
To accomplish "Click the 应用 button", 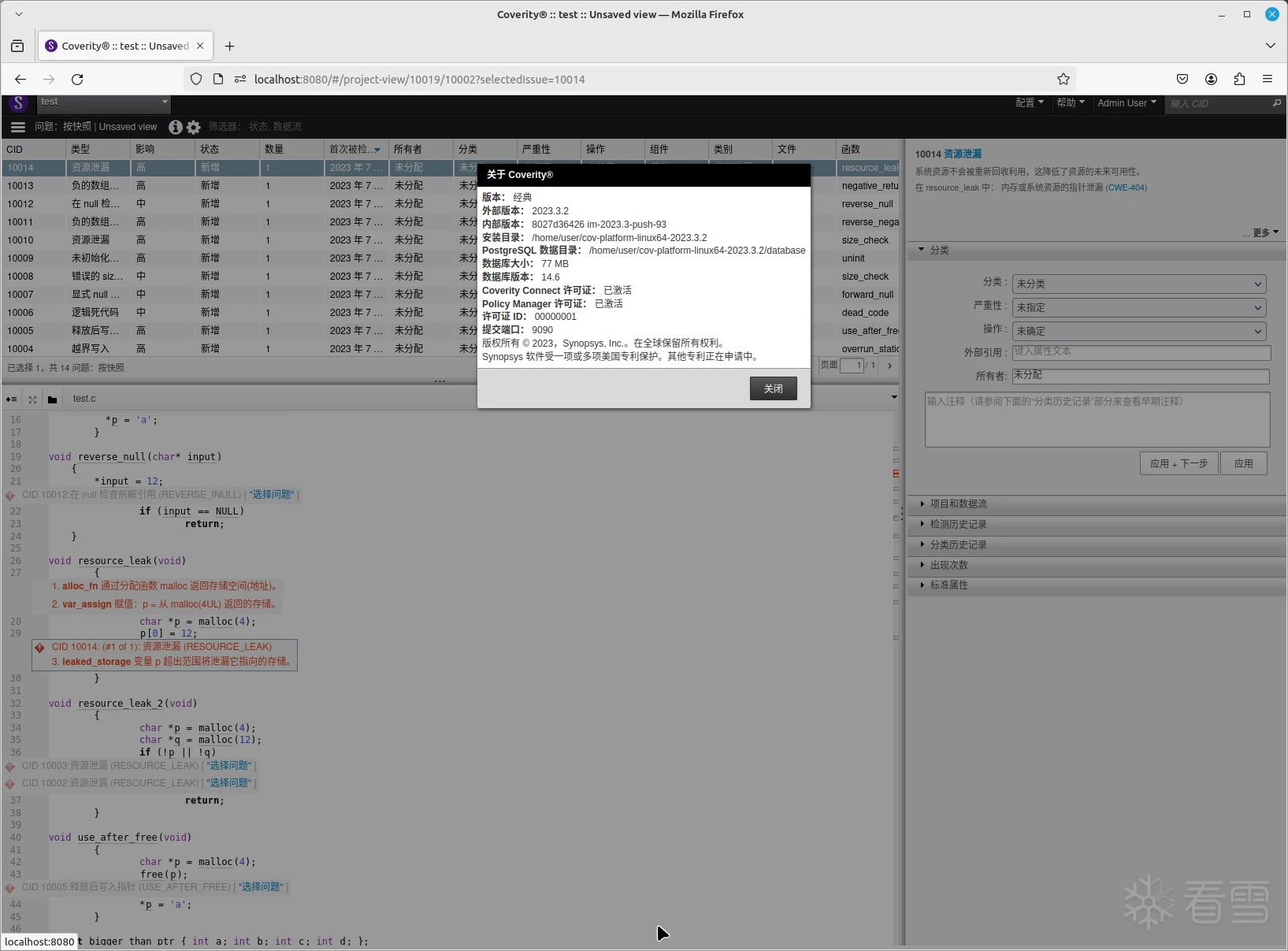I will point(1244,463).
